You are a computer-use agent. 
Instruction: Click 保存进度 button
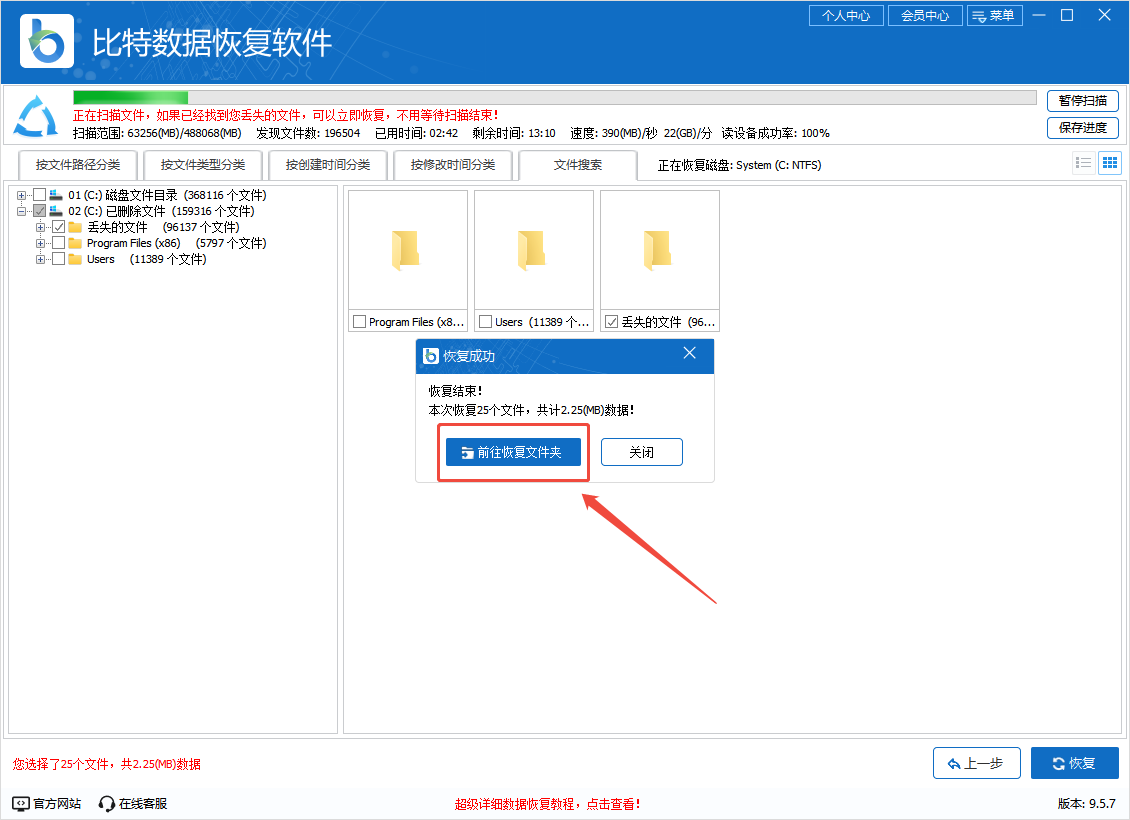(x=1082, y=128)
